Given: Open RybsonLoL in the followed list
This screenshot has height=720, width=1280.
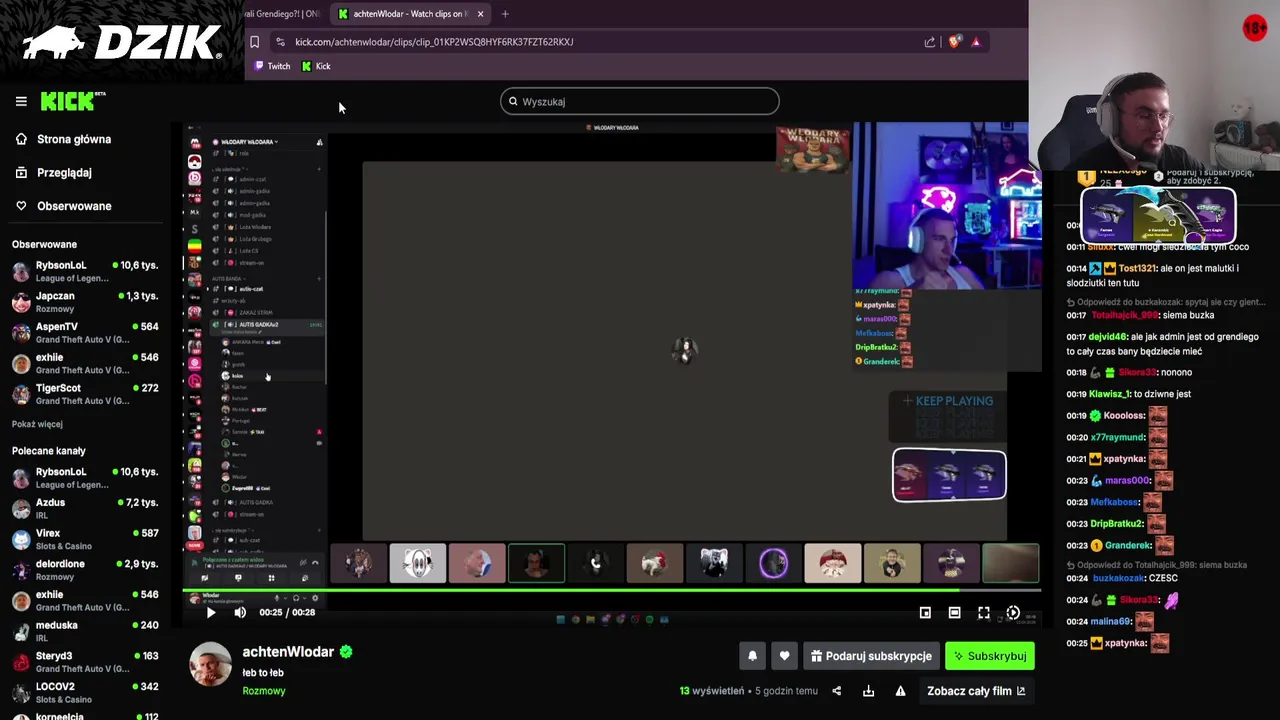Looking at the screenshot, I should point(86,271).
